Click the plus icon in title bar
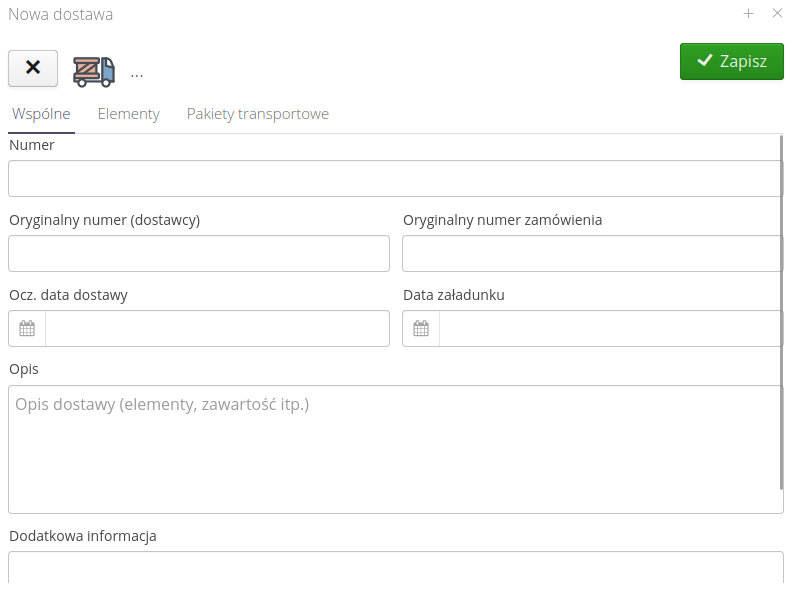Viewport: 791px width, 591px height. 748,14
